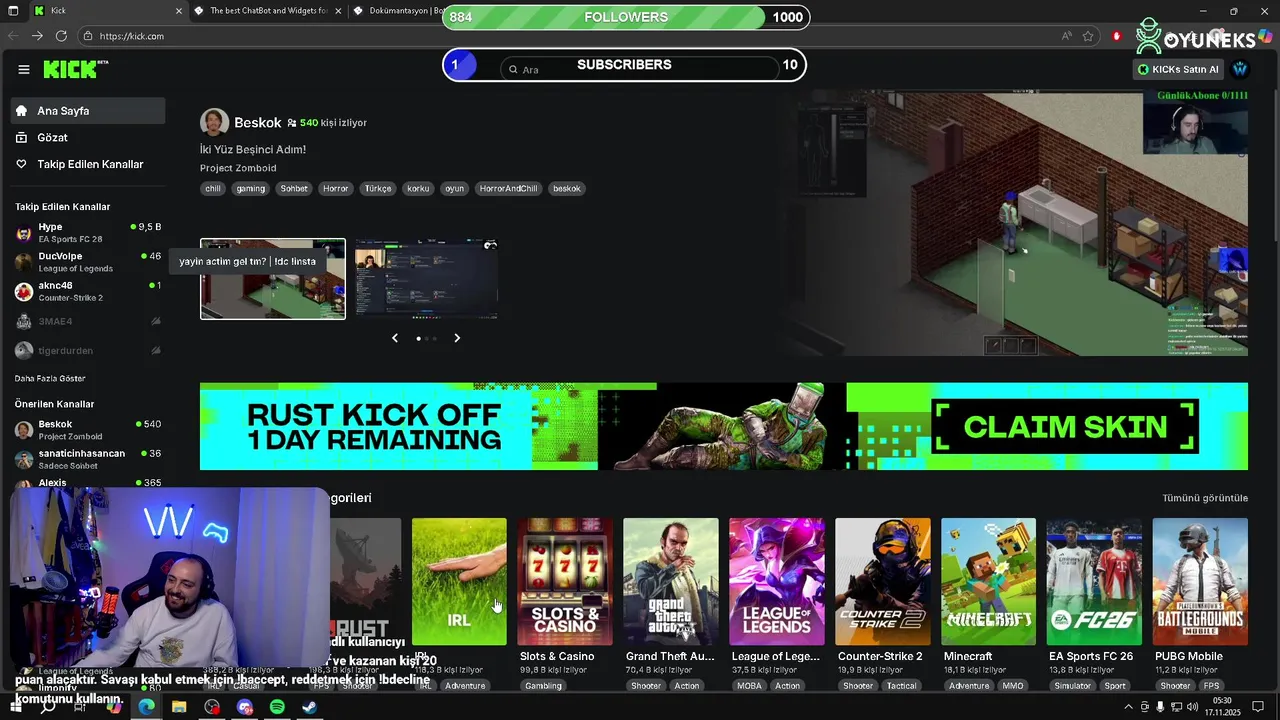Select the Sohbet tag
Viewport: 1280px width, 720px height.
(x=294, y=188)
